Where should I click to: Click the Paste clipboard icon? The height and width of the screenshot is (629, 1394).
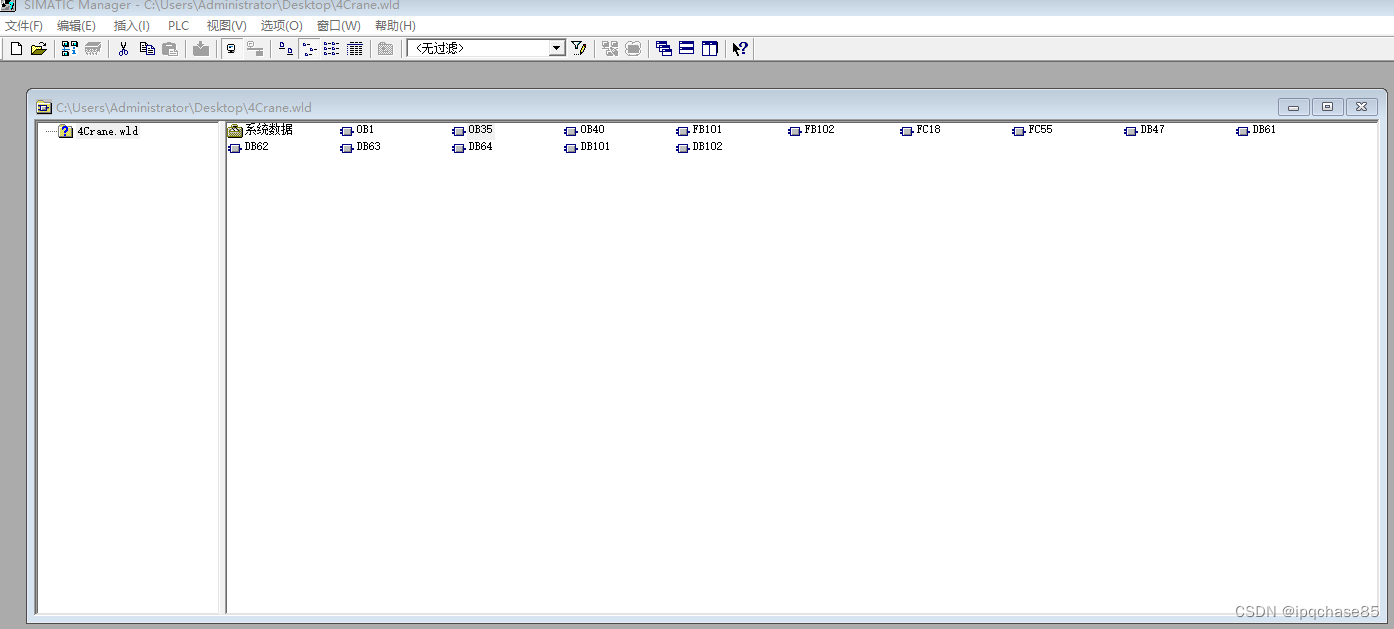[x=170, y=48]
